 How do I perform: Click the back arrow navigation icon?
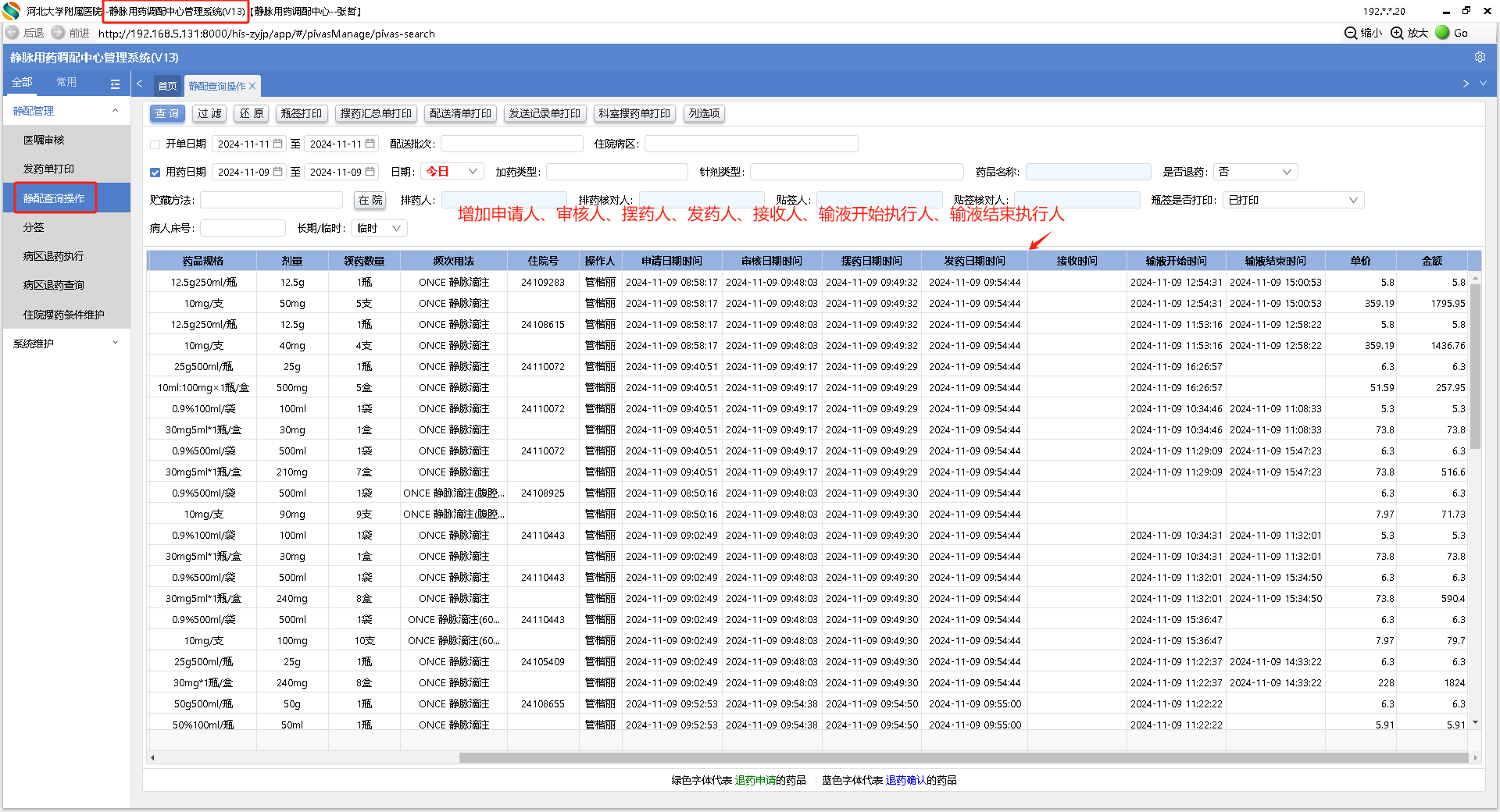[x=12, y=33]
